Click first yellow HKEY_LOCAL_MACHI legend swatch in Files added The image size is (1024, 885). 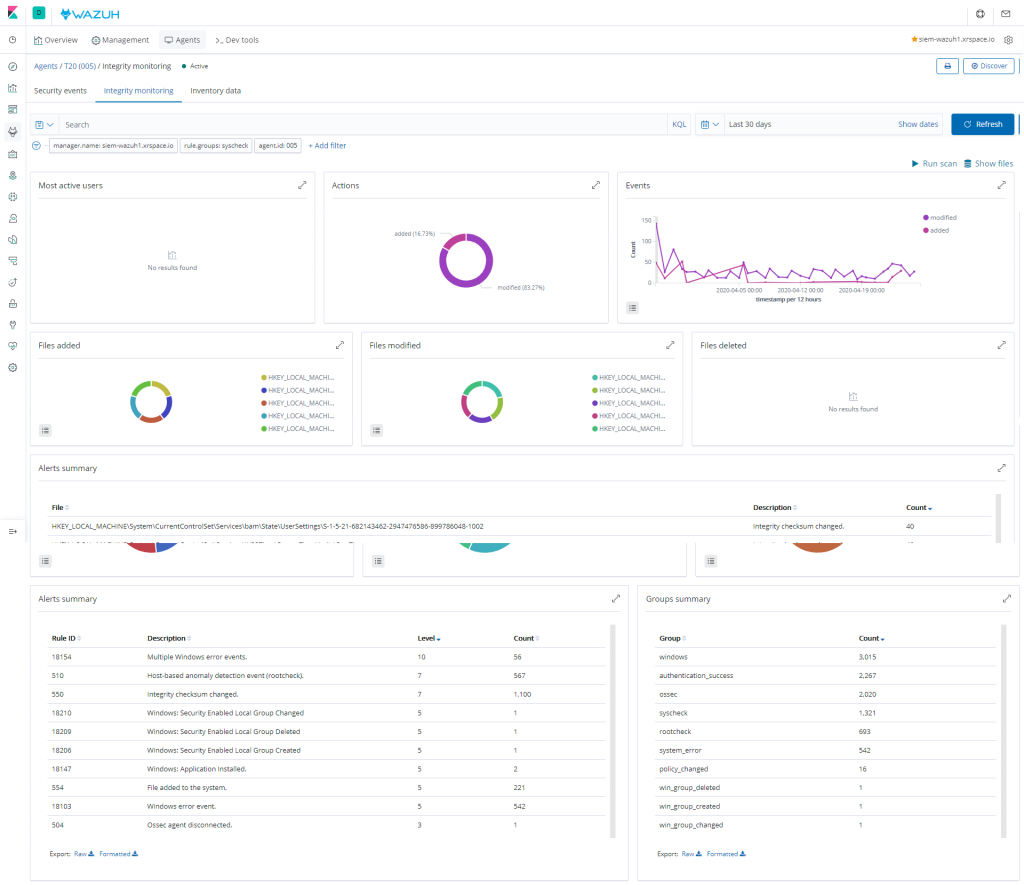264,378
